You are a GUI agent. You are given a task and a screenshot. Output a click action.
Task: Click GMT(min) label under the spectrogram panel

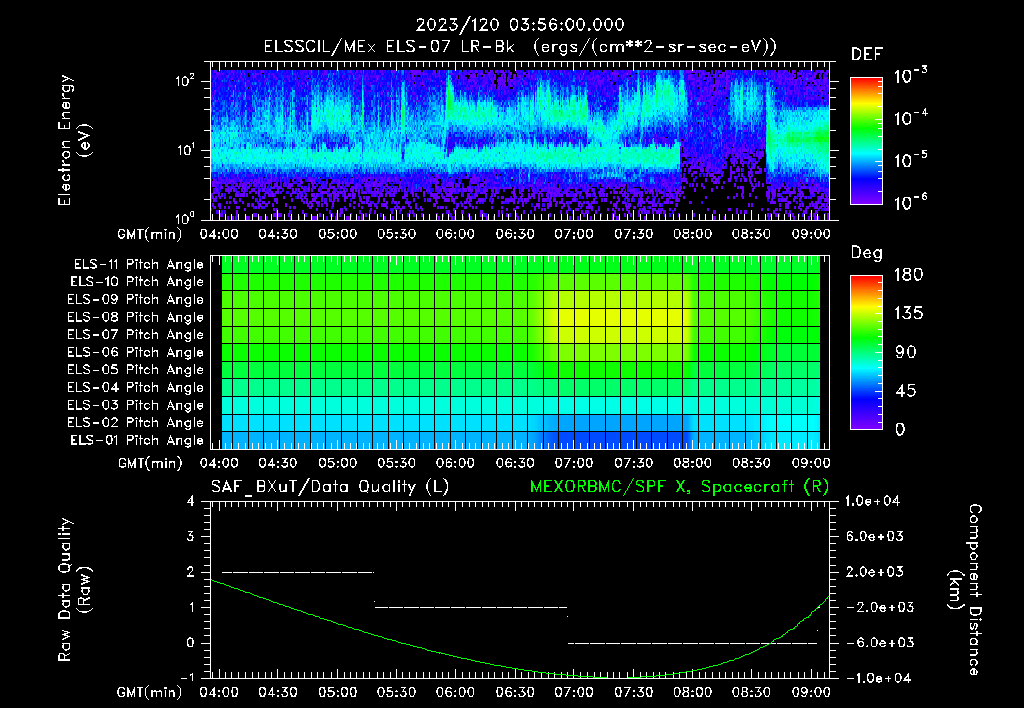tap(150, 234)
